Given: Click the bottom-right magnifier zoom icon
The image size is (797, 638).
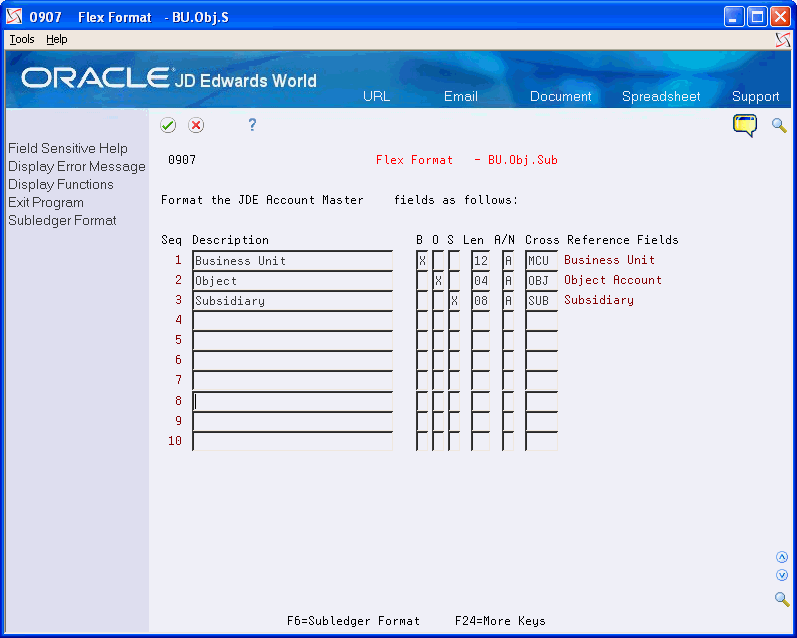Looking at the screenshot, I should tap(782, 599).
